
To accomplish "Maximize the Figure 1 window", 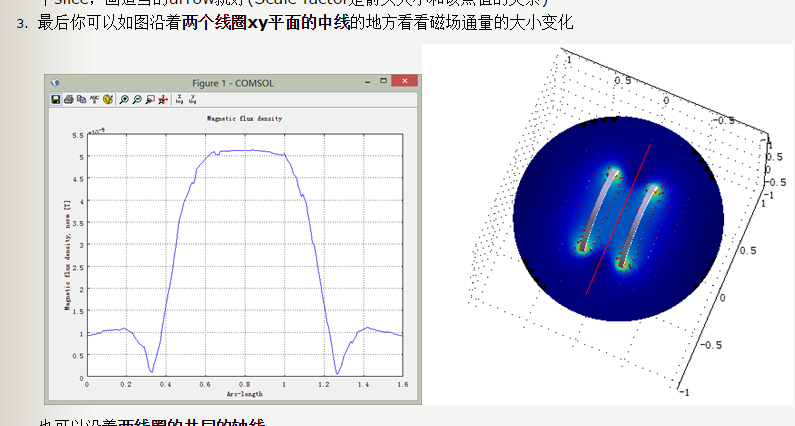I will pos(384,81).
